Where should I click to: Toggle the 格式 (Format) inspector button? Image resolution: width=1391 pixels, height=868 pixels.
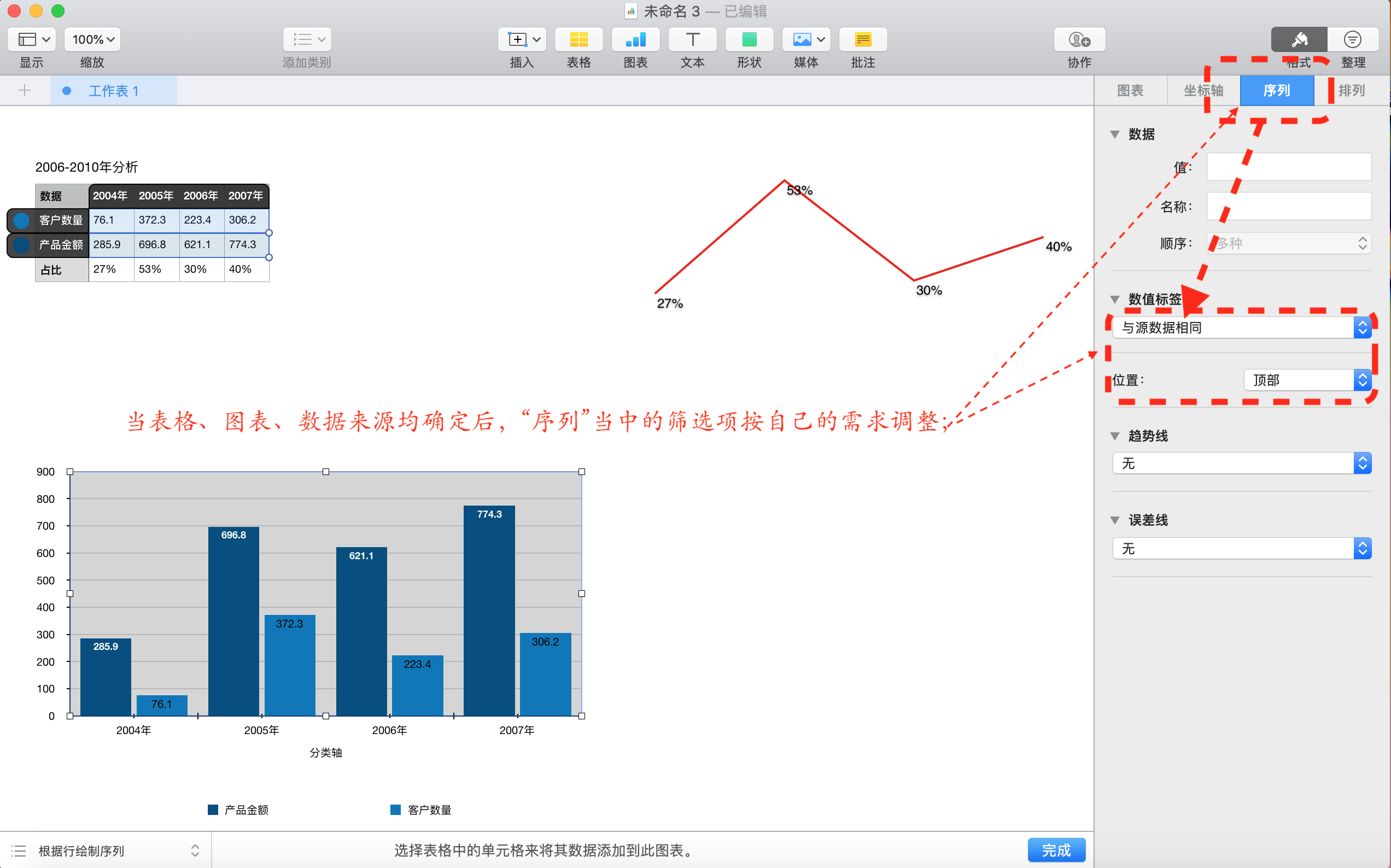tap(1299, 39)
